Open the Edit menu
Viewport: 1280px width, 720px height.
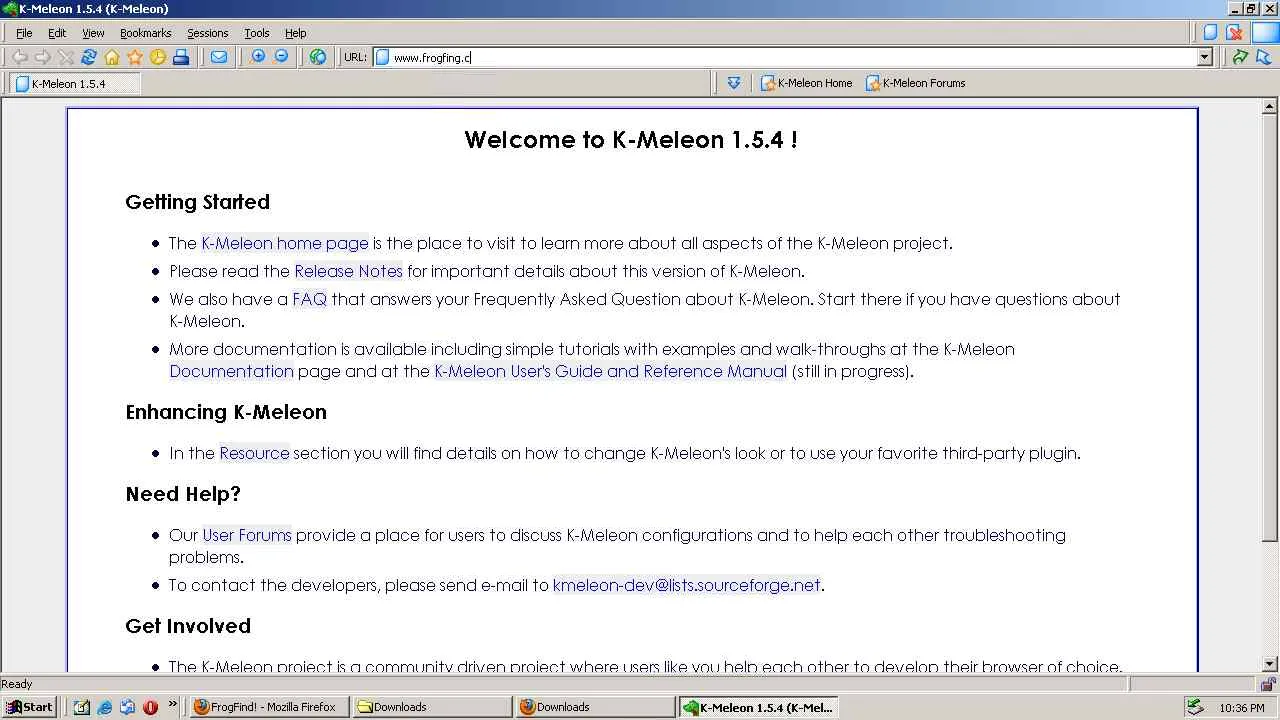(x=57, y=33)
